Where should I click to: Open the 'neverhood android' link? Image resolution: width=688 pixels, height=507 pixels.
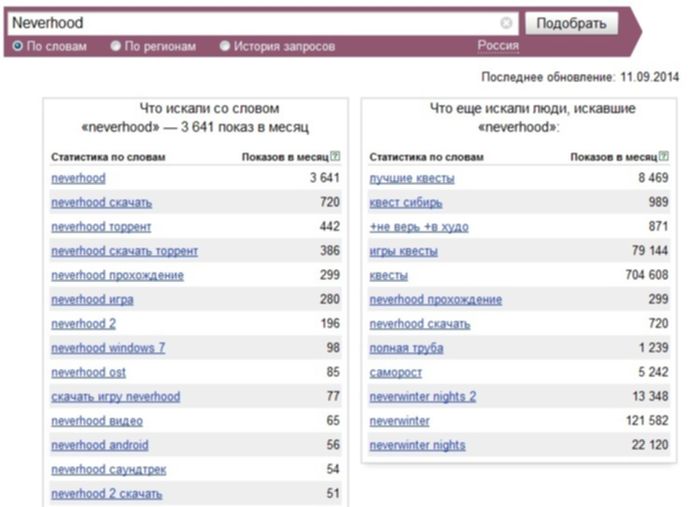tap(100, 445)
